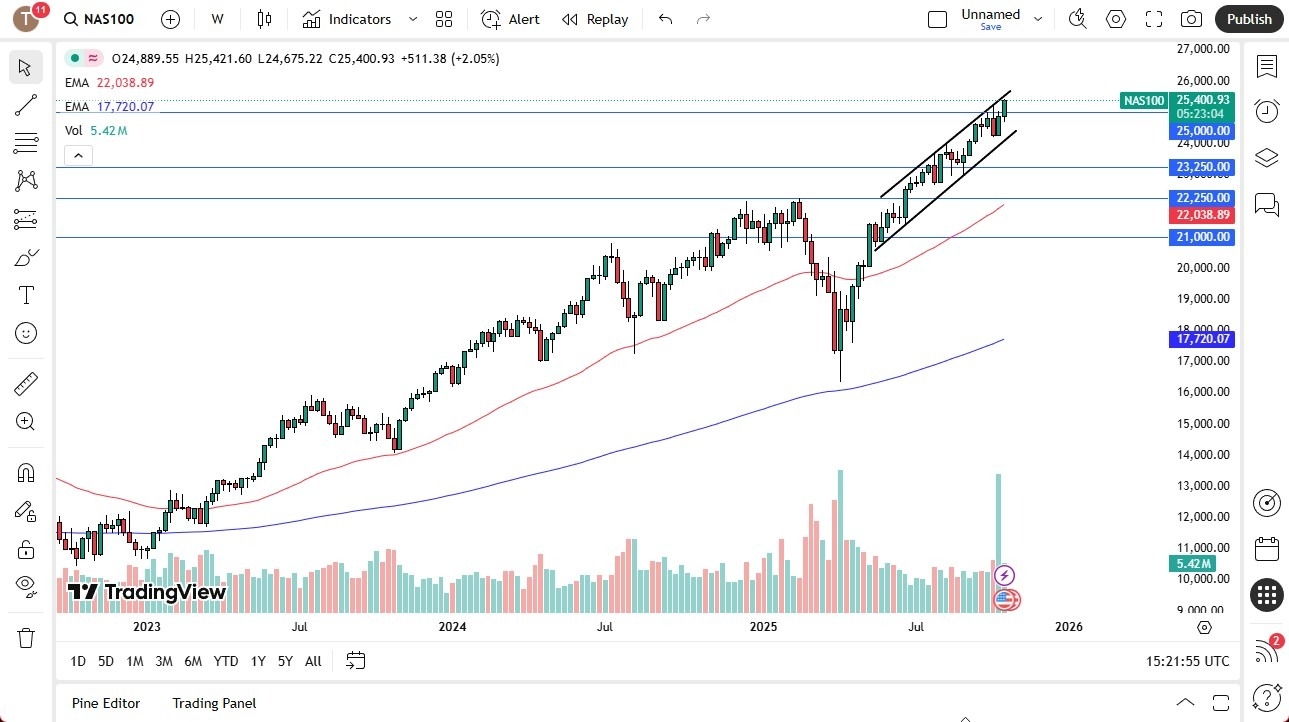Screen dimensions: 1289x722
Task: Toggle magnet mode in the left toolbar
Action: [26, 472]
